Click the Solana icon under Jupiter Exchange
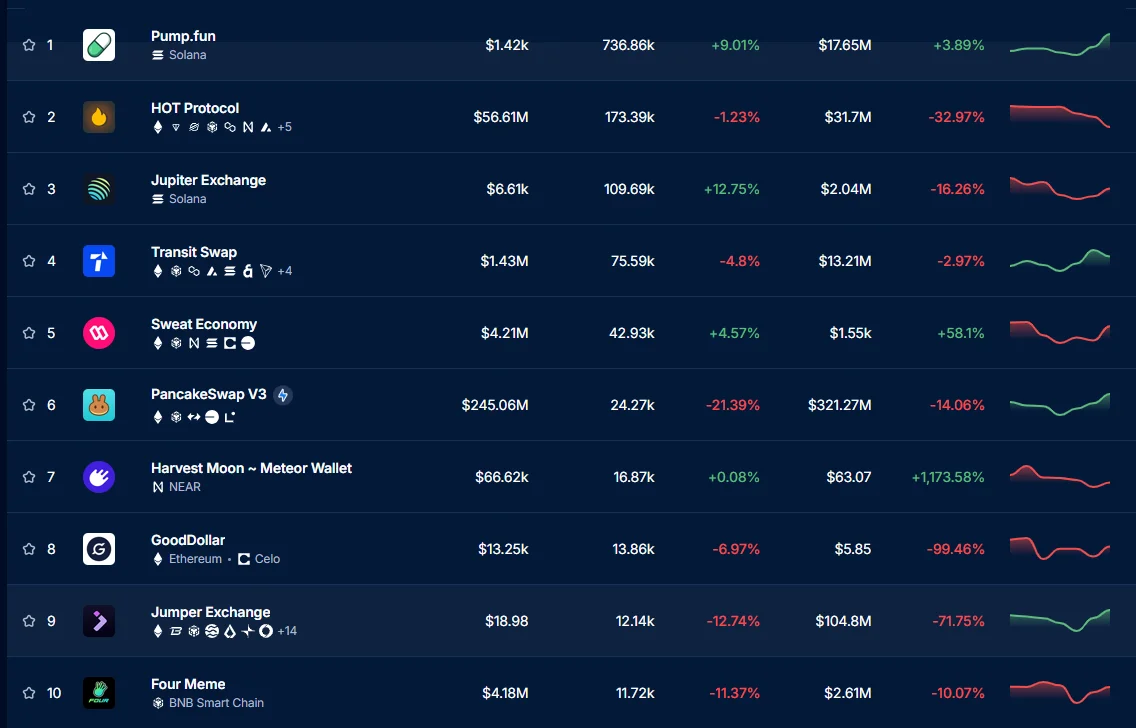This screenshot has width=1136, height=728. 156,199
